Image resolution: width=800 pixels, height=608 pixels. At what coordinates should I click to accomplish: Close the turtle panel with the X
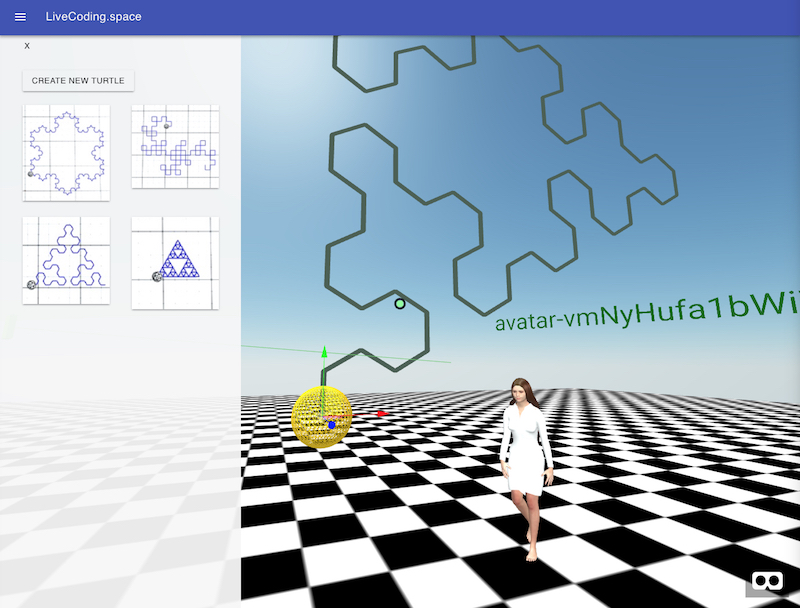click(x=27, y=46)
